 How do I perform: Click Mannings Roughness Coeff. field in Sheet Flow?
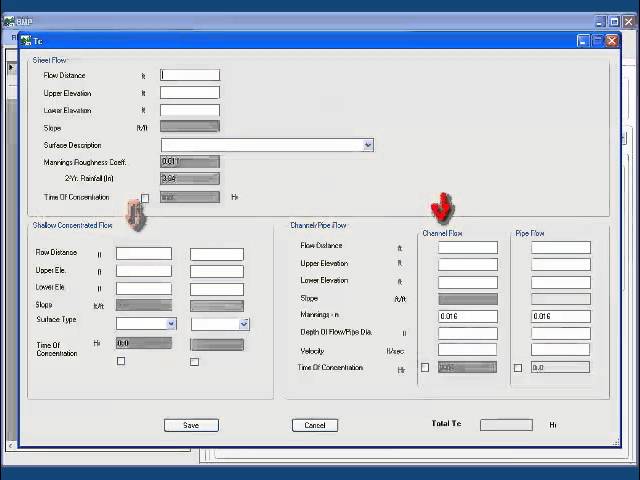tap(190, 162)
